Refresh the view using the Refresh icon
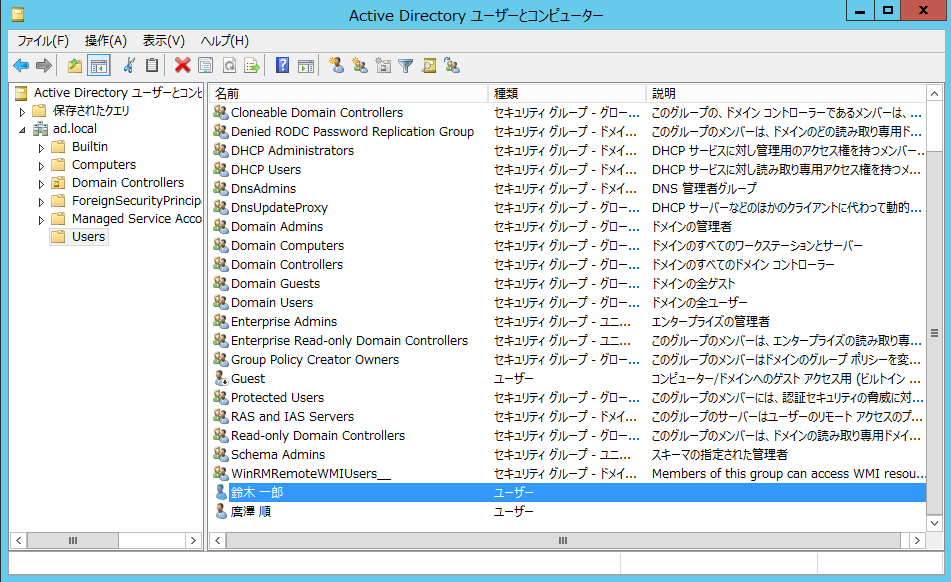 229,65
